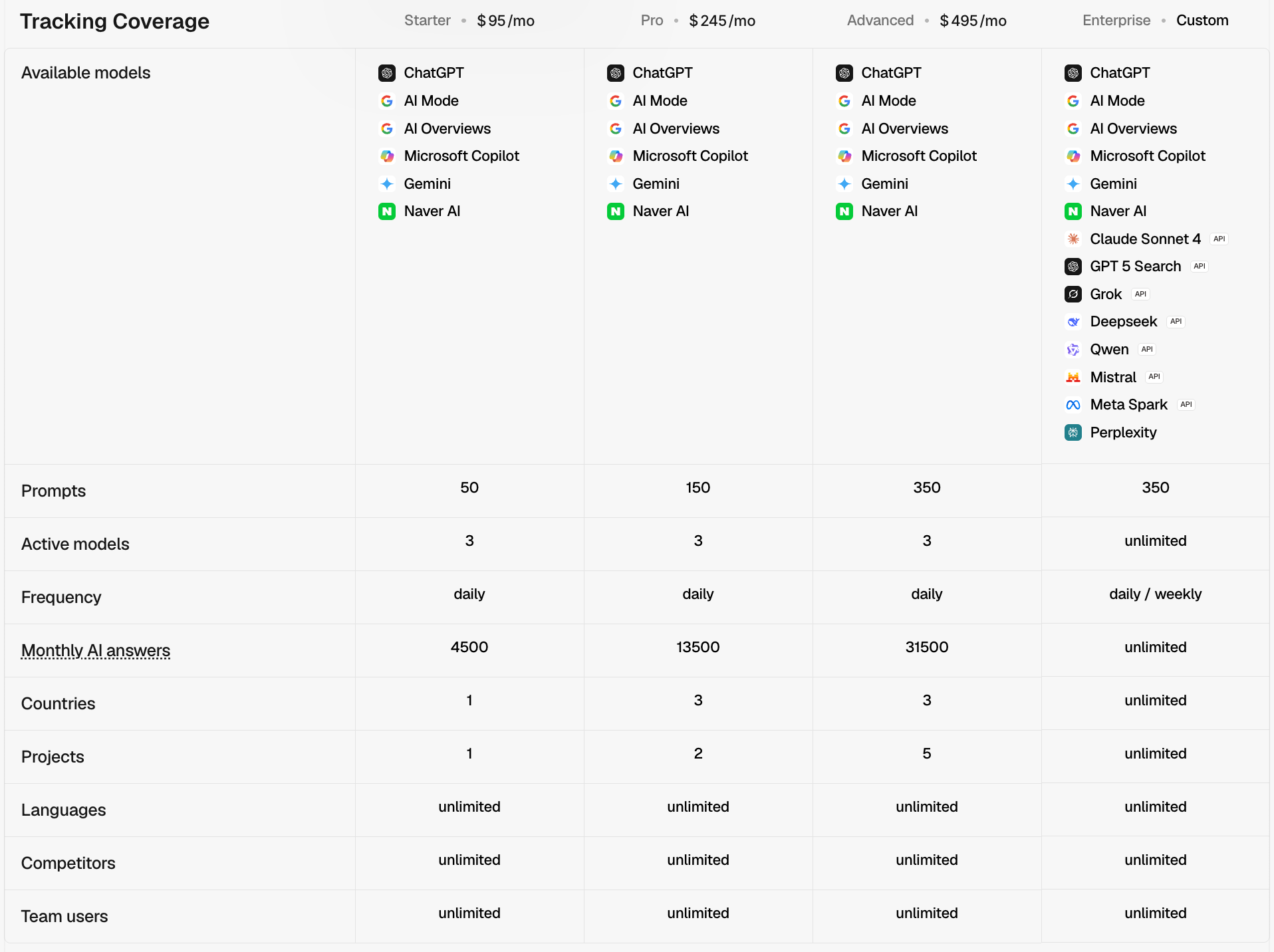Click the Naver AI icon in Advanced column
Screen dimensions: 1274x952
pyautogui.click(x=844, y=211)
